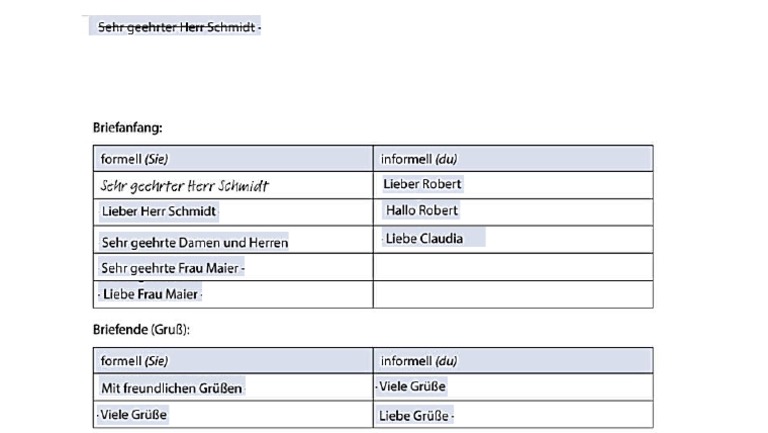Click 'formell (Sie)' header in Briefanfang table
Screen dimensions: 768x433
pyautogui.click(x=134, y=159)
